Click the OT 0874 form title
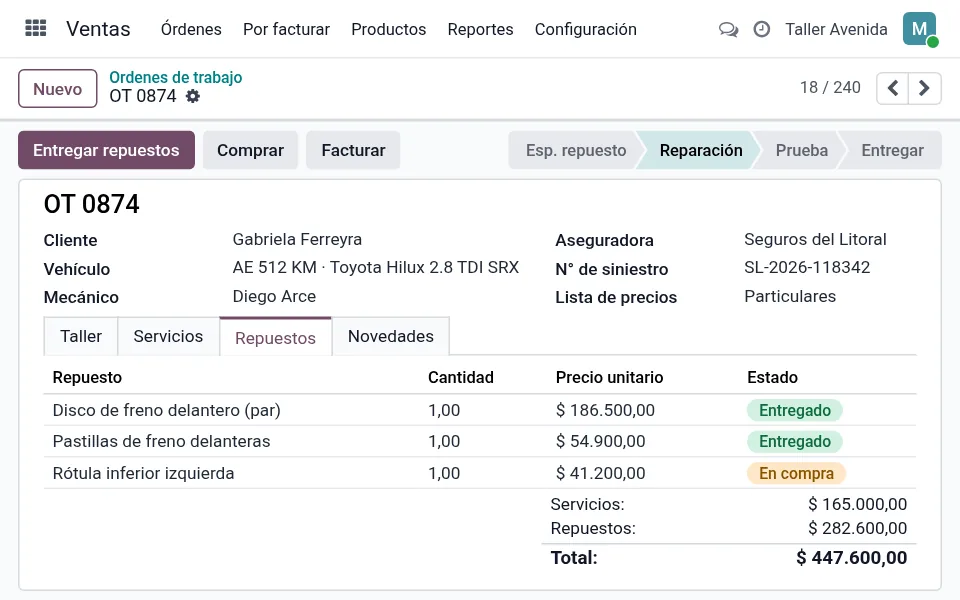The image size is (960, 600). tap(92, 204)
